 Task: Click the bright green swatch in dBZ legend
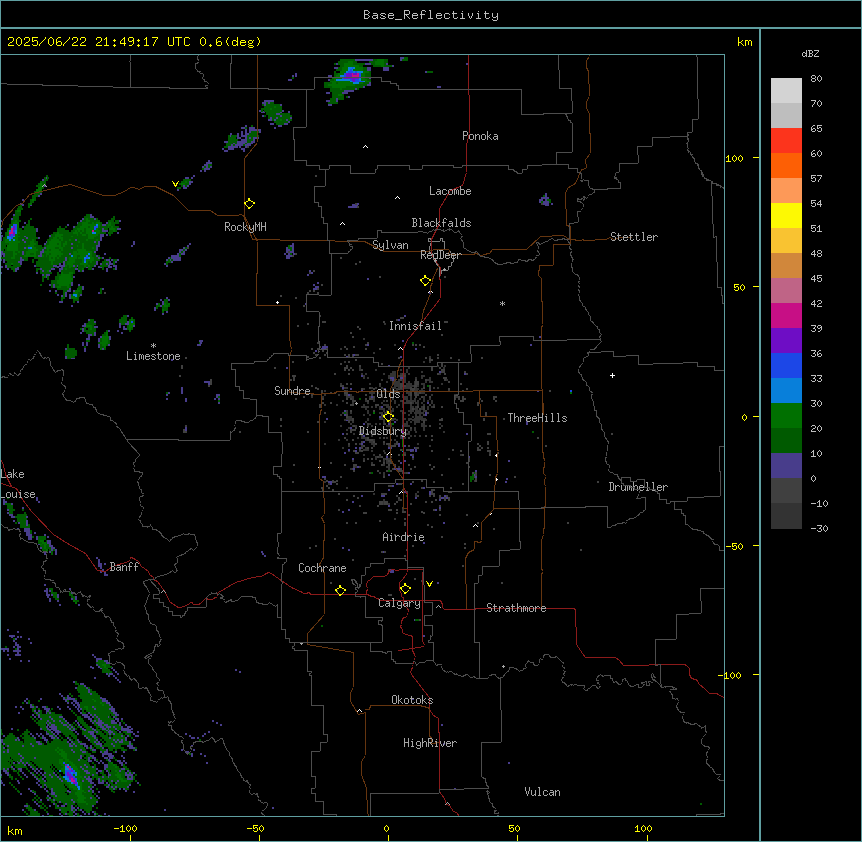(786, 416)
